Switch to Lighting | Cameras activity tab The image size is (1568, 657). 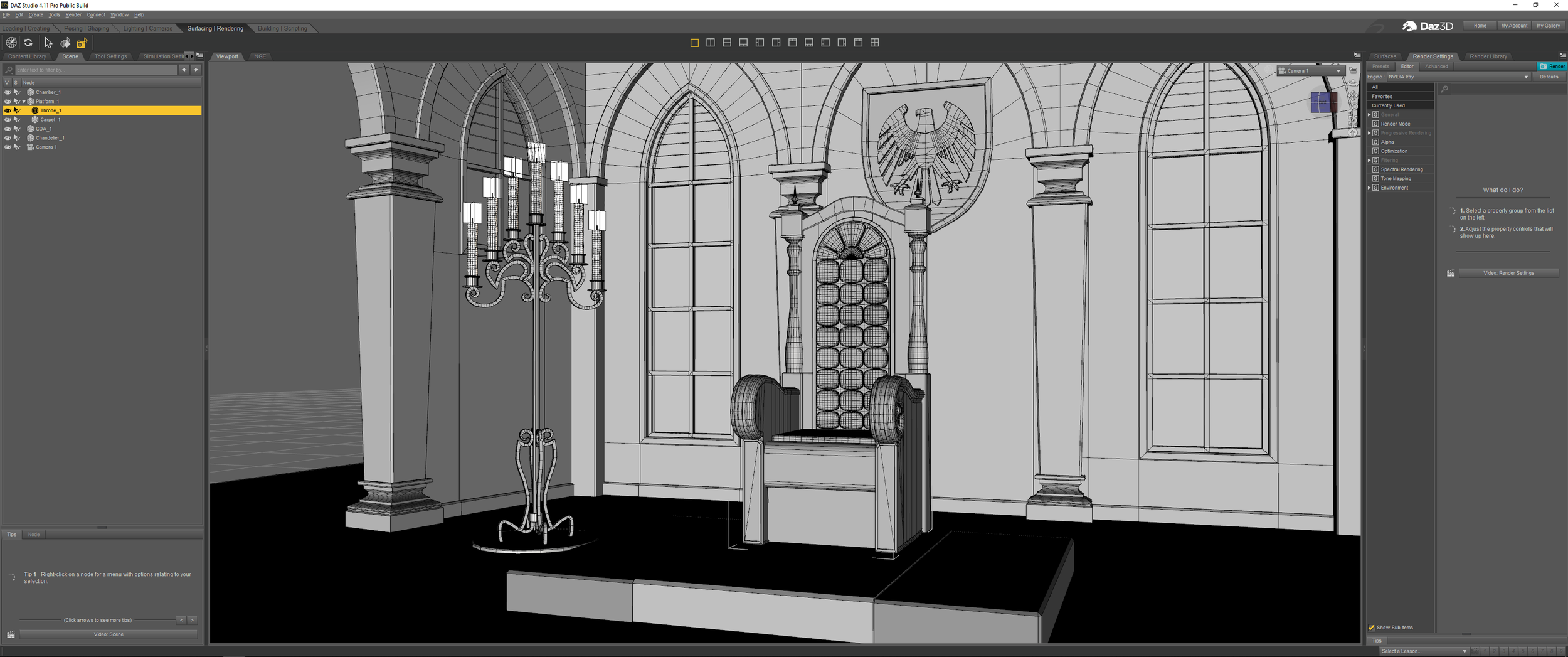(147, 28)
